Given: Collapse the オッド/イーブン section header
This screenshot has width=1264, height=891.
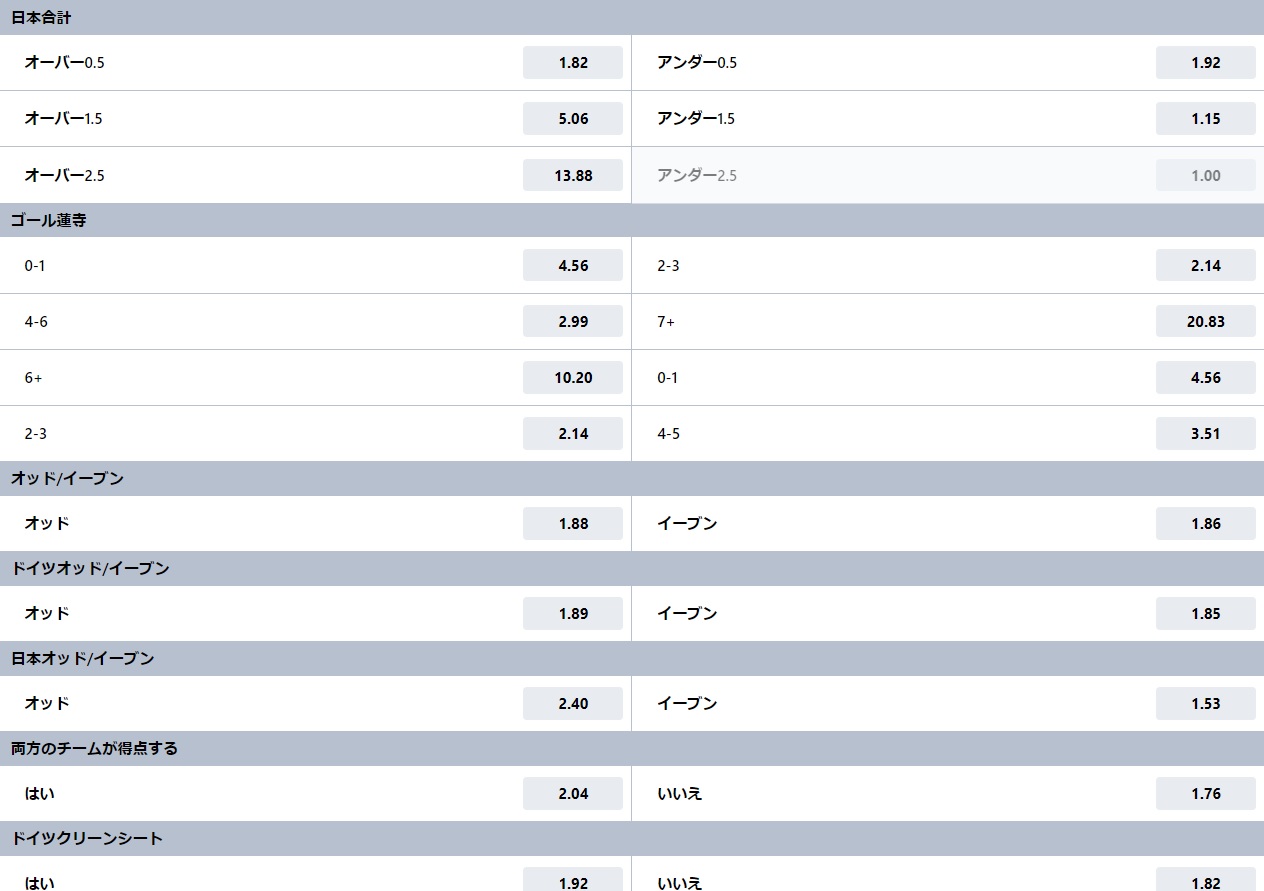Looking at the screenshot, I should (x=632, y=478).
